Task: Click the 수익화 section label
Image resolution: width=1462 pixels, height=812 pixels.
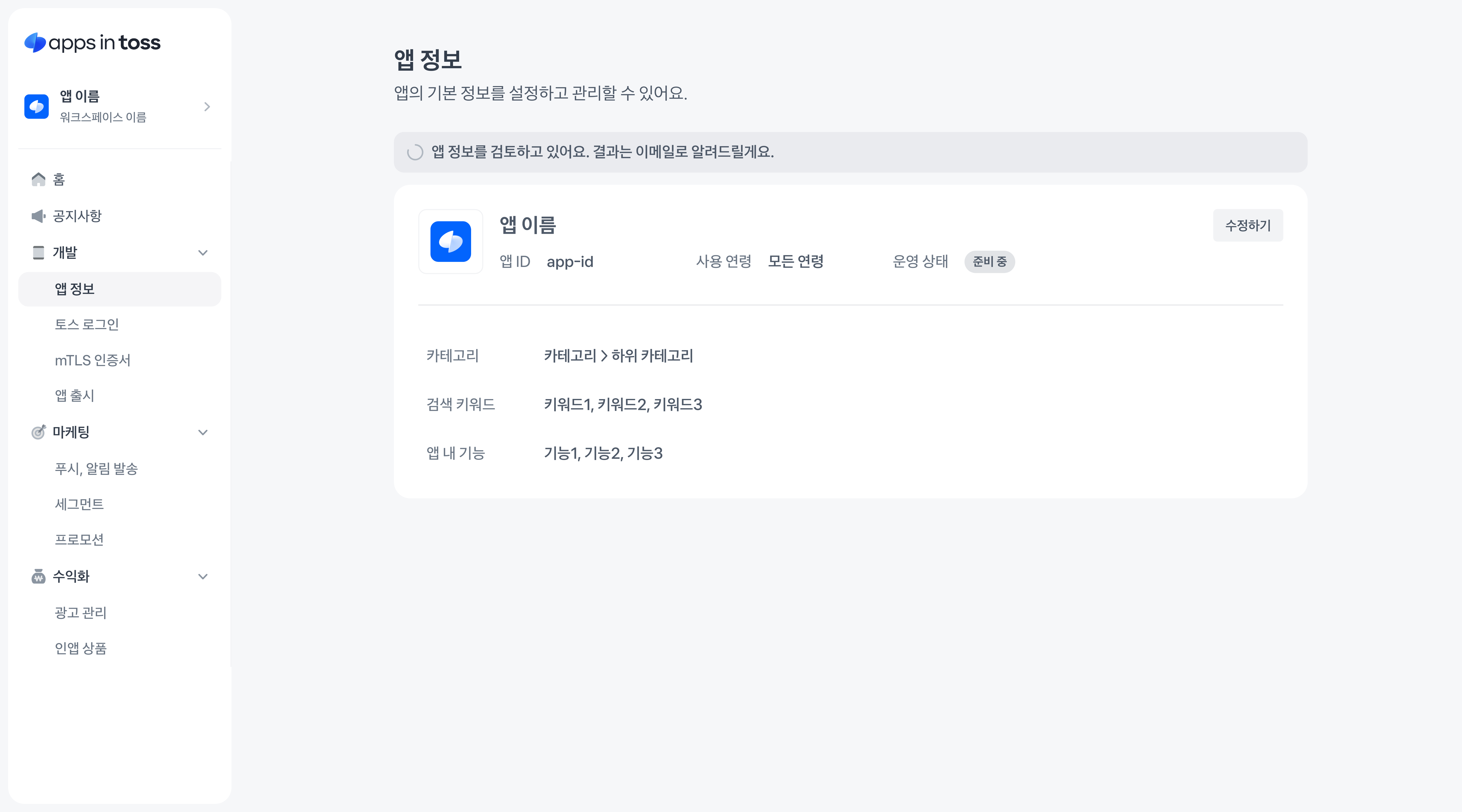Action: tap(71, 577)
